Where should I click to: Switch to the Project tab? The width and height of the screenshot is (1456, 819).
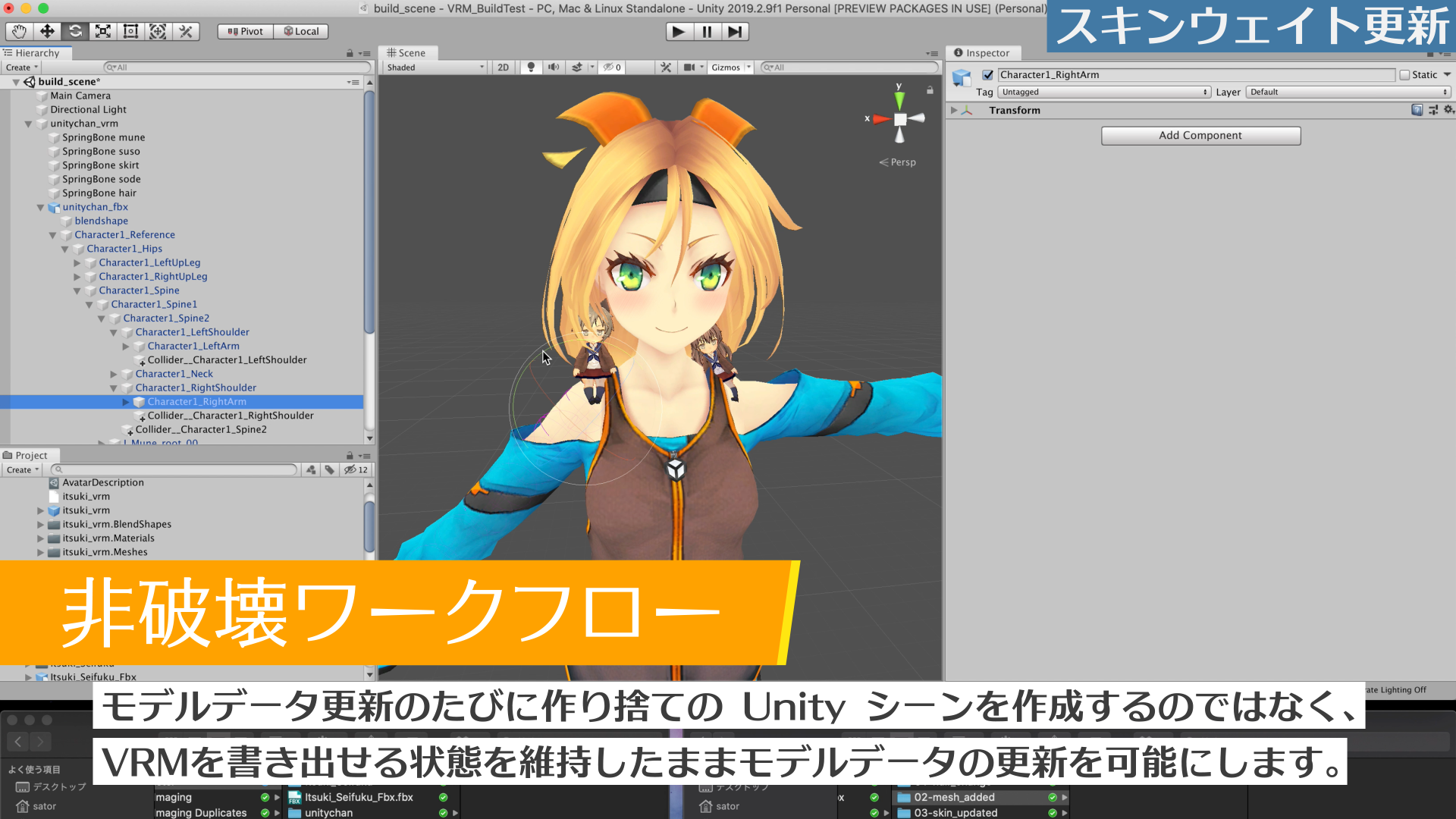[x=29, y=455]
